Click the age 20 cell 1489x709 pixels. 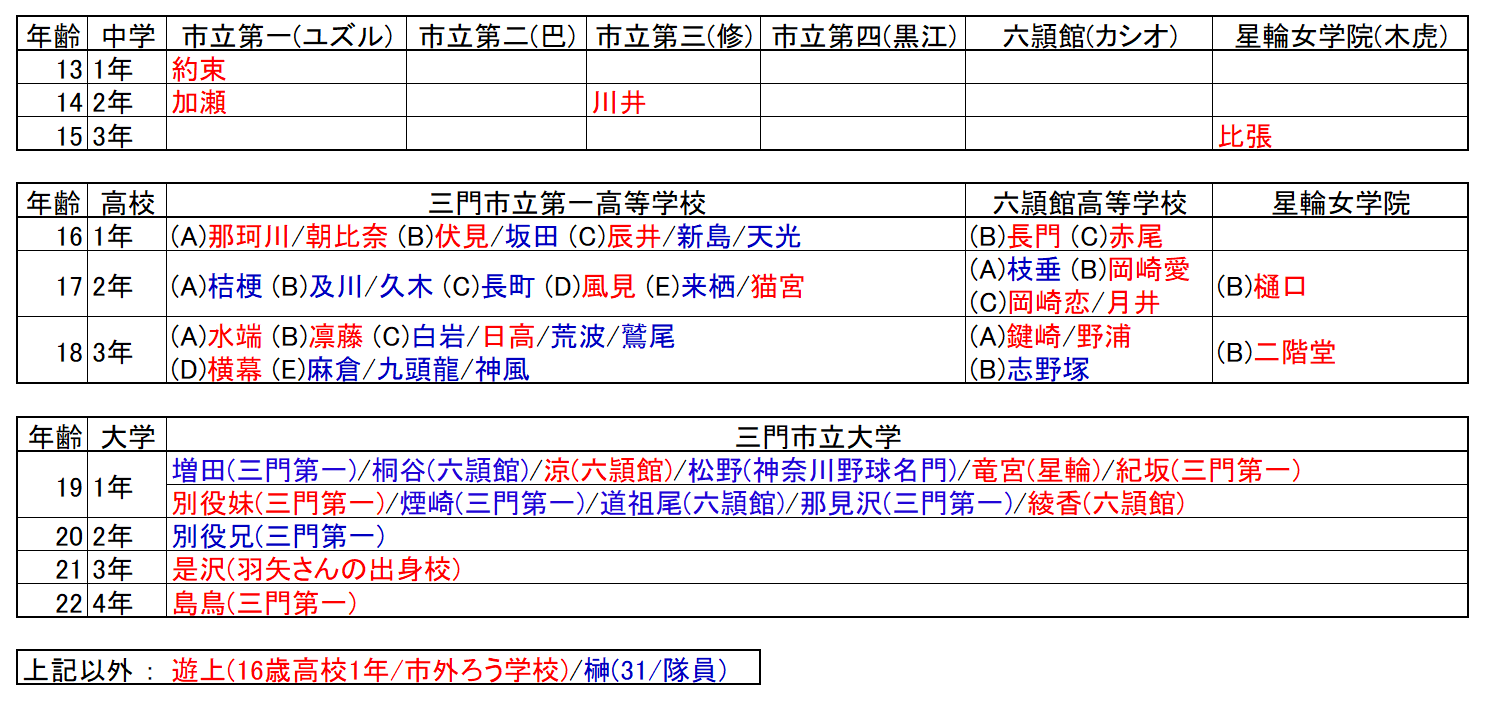pyautogui.click(x=52, y=535)
